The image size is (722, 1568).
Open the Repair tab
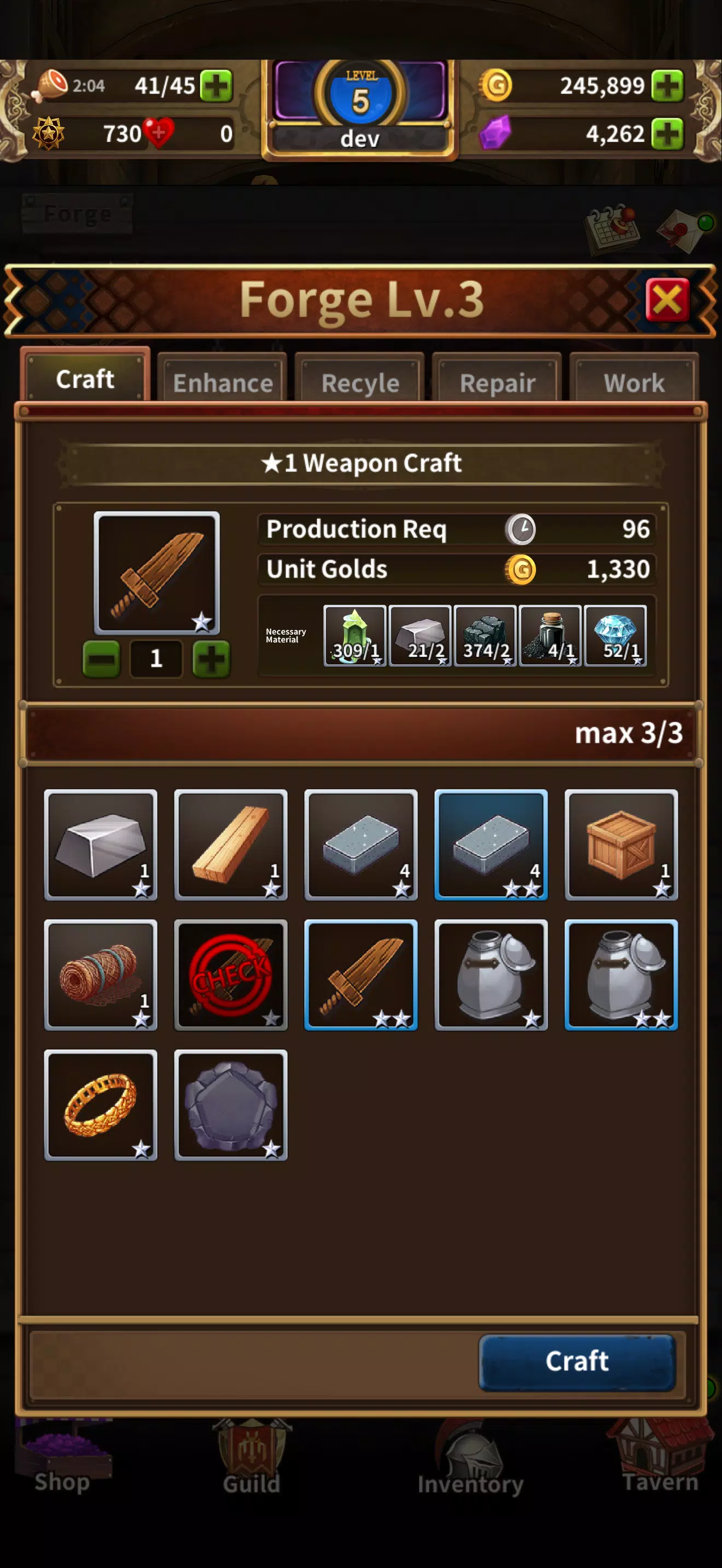point(497,382)
